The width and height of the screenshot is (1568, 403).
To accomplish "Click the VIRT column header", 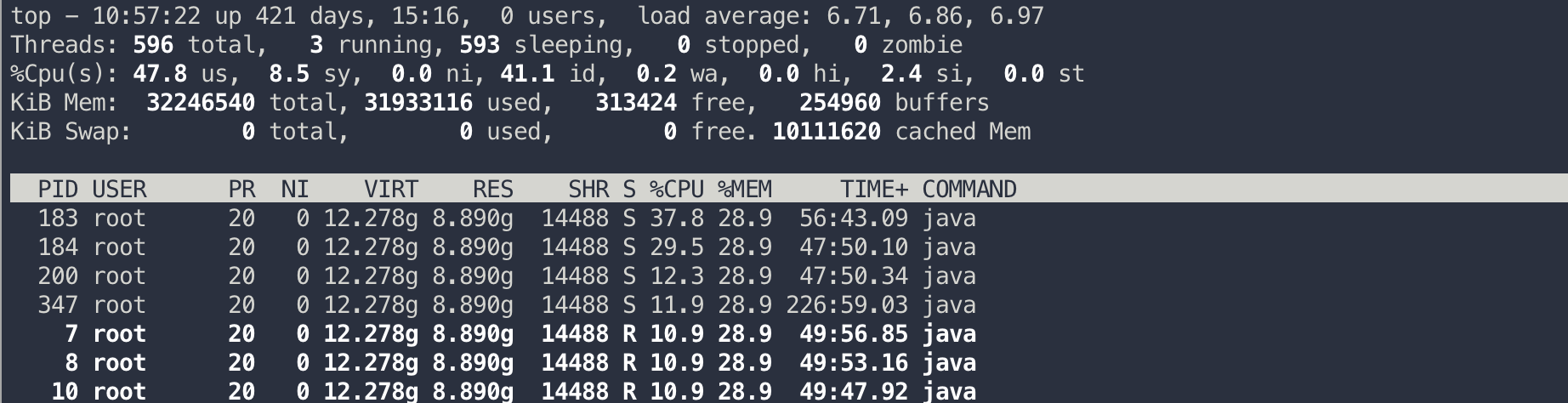I will 391,189.
